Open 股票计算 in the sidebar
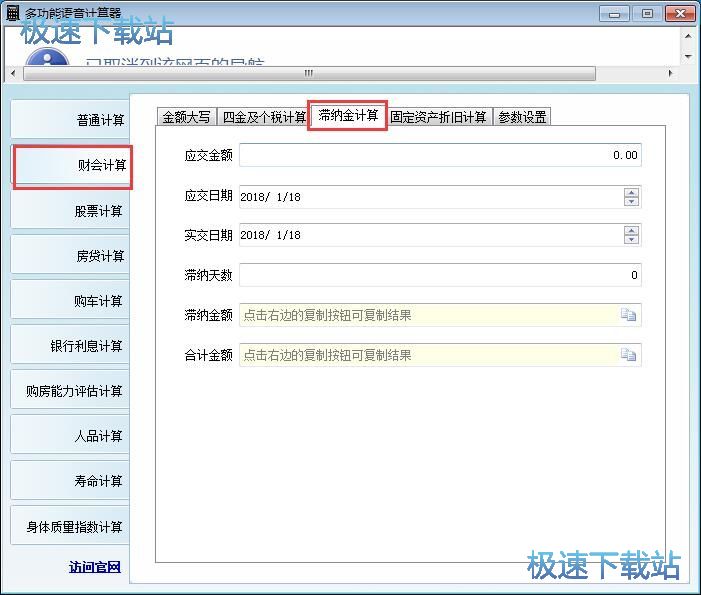Image resolution: width=701 pixels, height=595 pixels. 70,211
